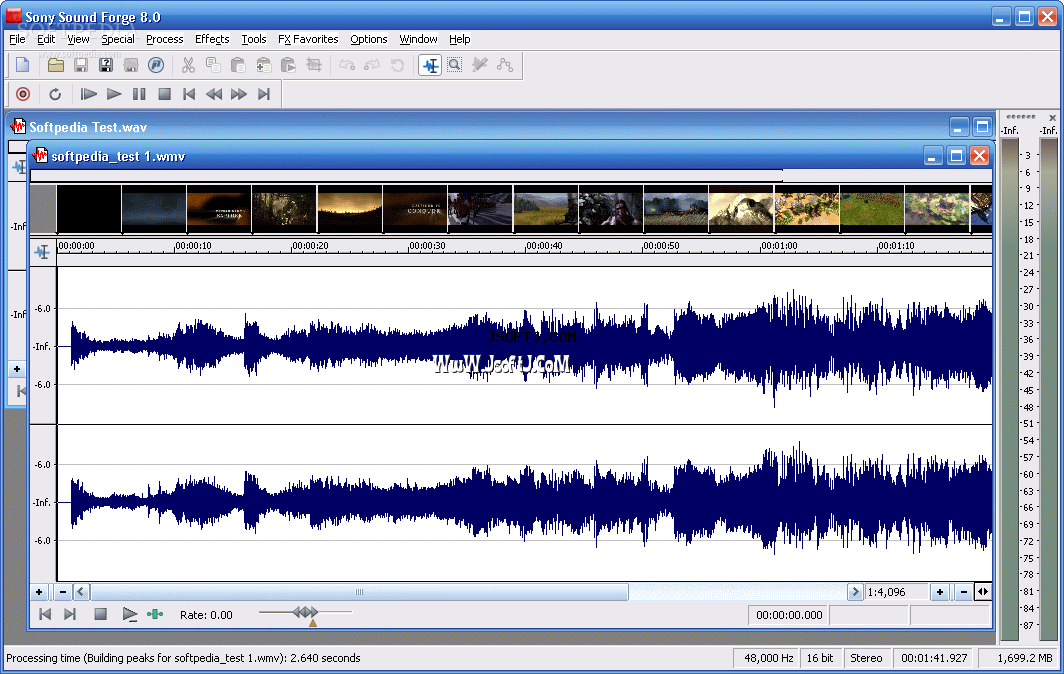
Task: Click the level zoom in plus button at bottom-left
Action: pyautogui.click(x=39, y=592)
